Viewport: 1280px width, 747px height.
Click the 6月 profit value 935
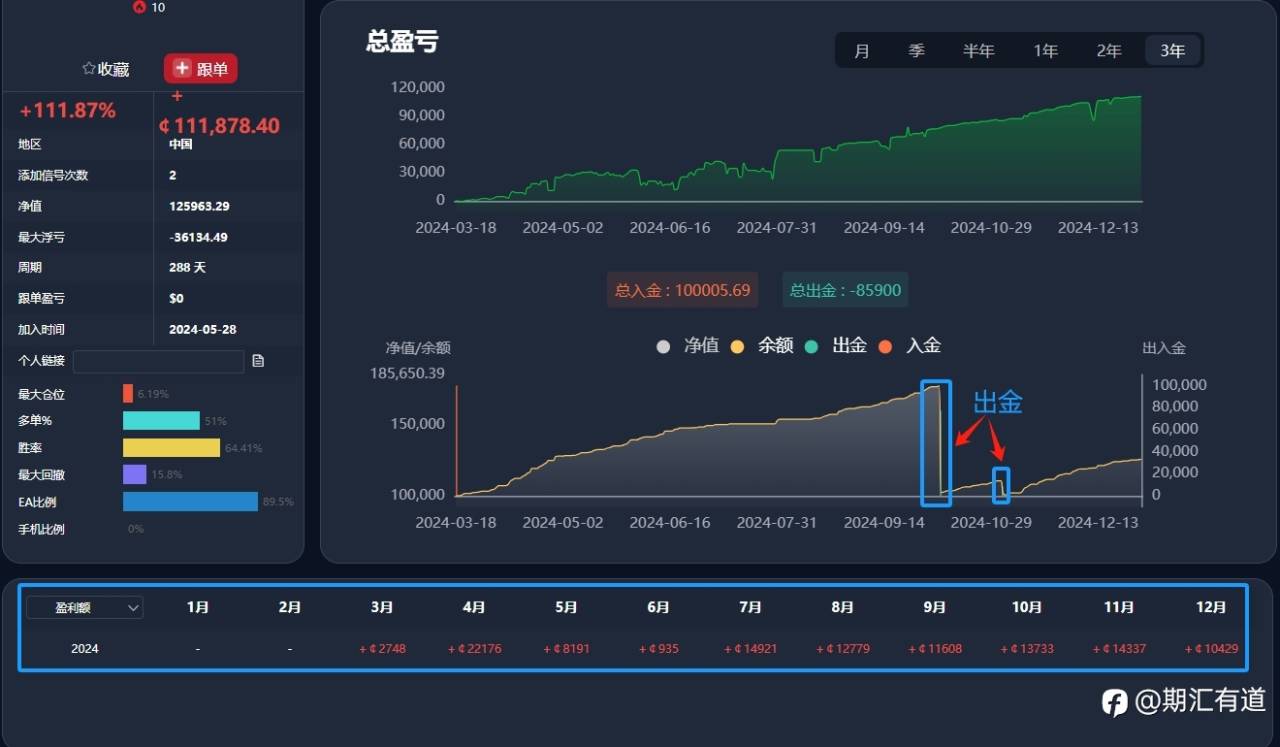tap(659, 649)
